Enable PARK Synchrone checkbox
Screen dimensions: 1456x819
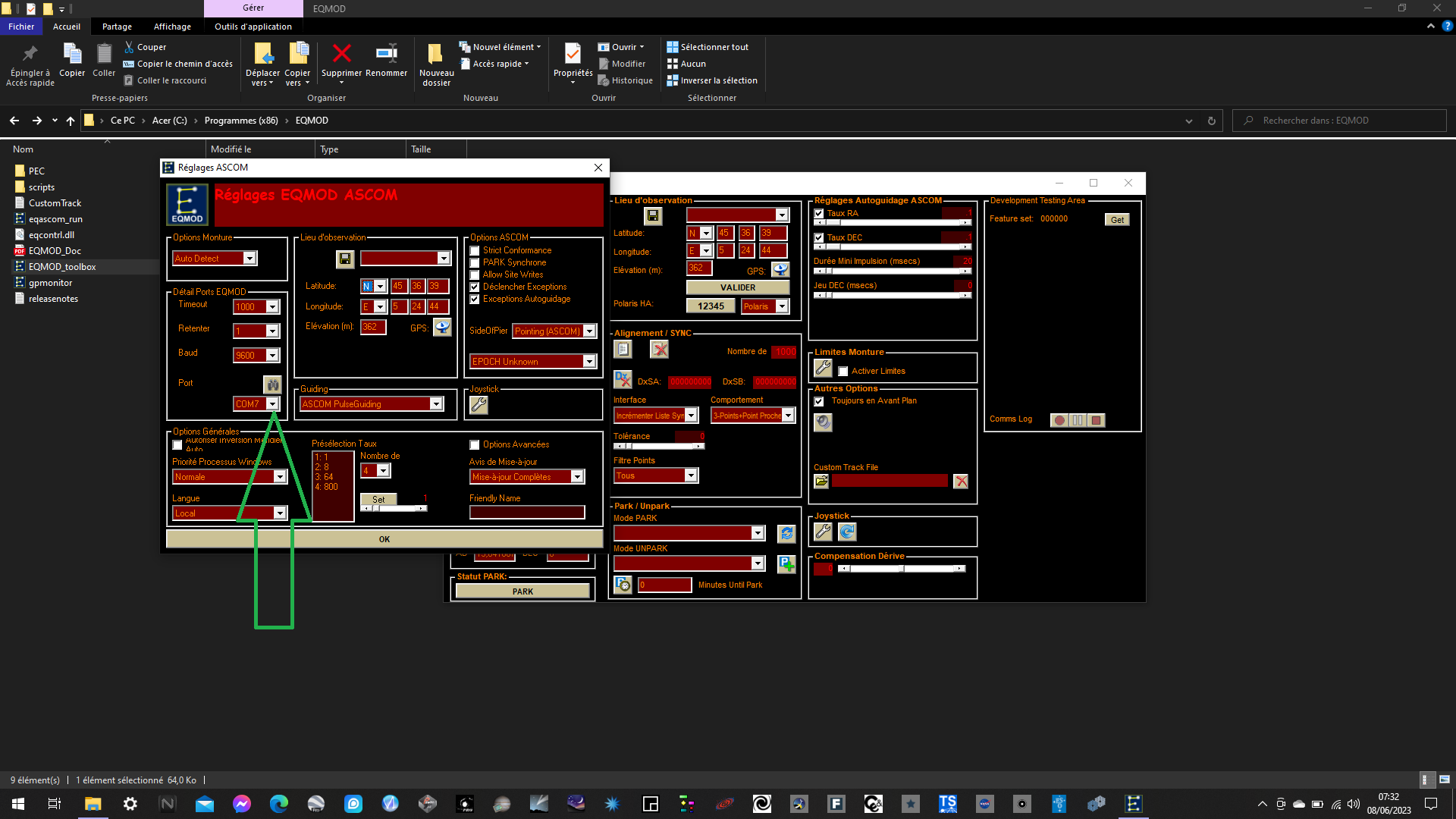tap(475, 263)
